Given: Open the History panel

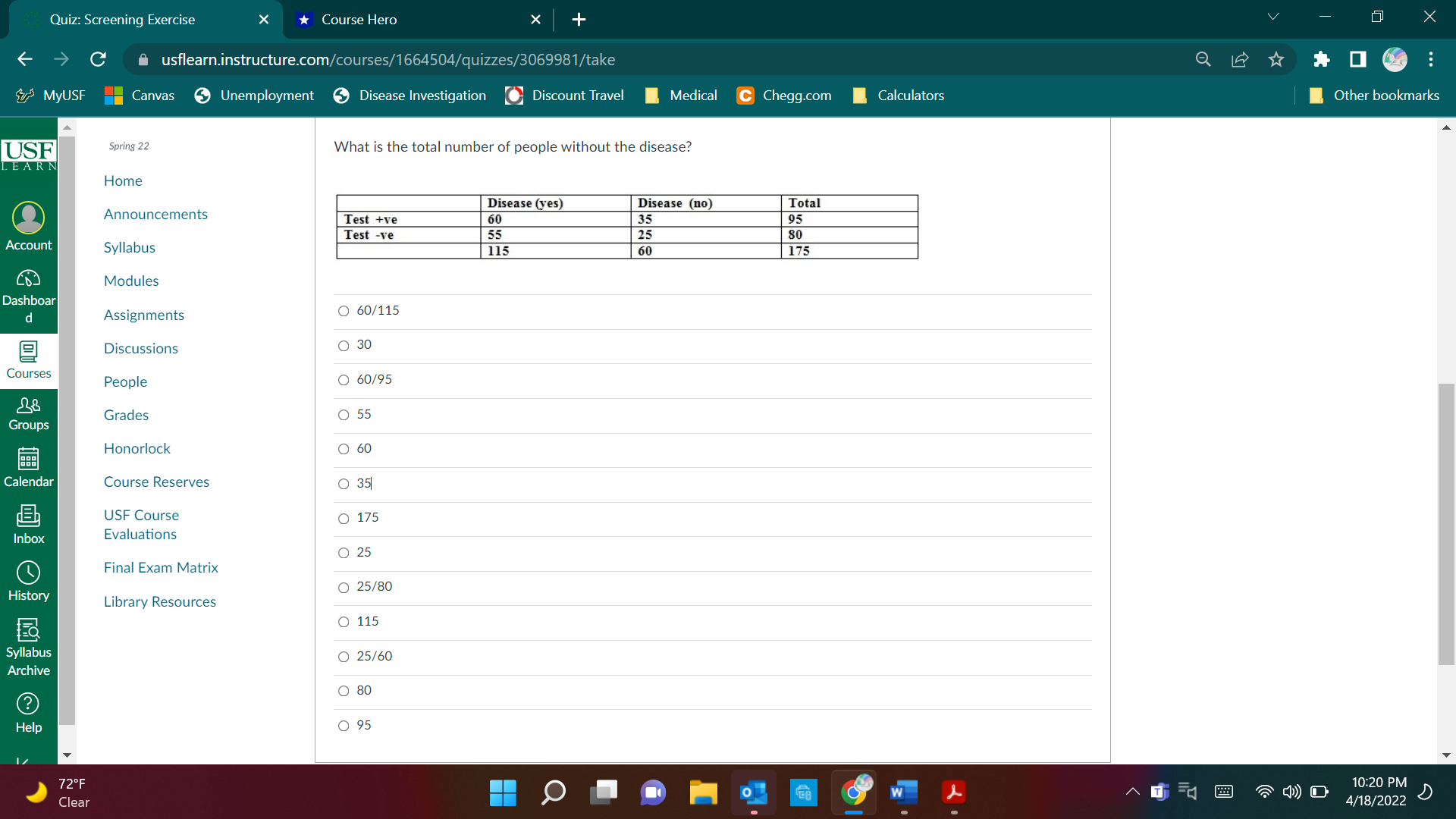Looking at the screenshot, I should pos(28,578).
